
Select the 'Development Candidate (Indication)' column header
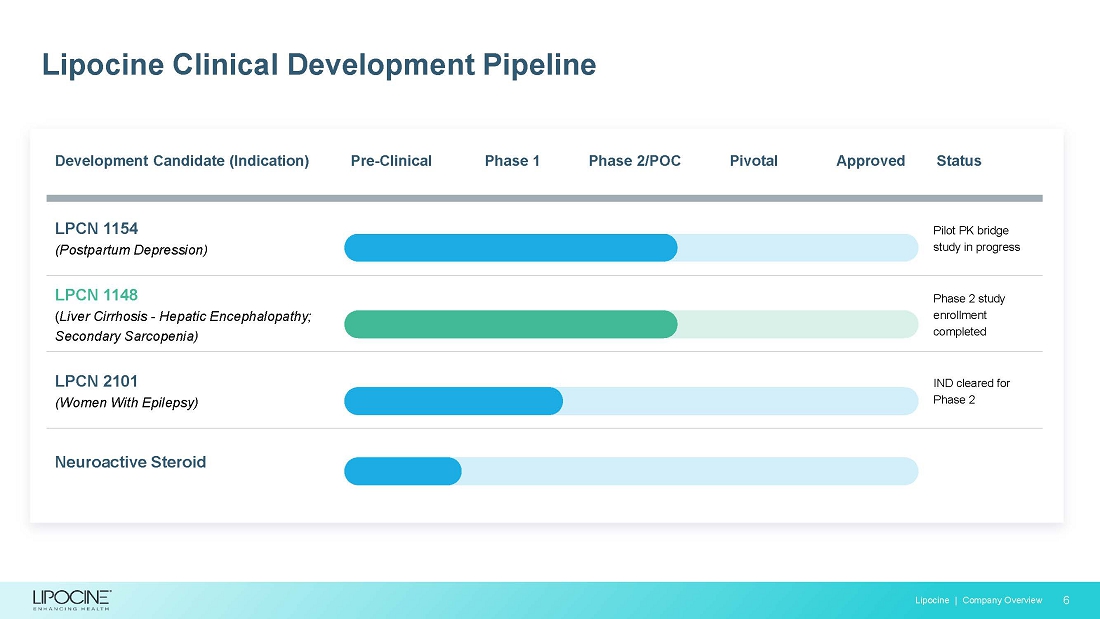coord(181,161)
